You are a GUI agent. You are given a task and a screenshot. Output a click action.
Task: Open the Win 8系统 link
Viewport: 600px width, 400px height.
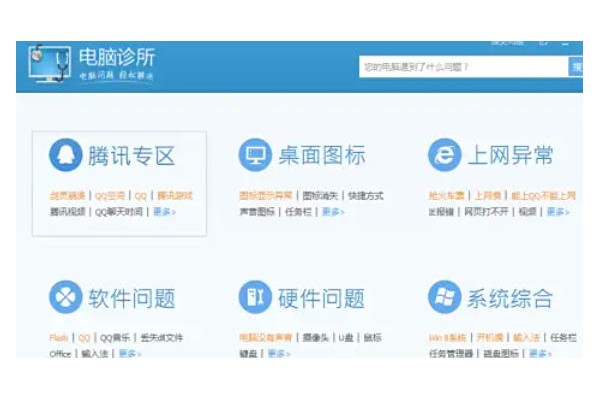pos(447,338)
